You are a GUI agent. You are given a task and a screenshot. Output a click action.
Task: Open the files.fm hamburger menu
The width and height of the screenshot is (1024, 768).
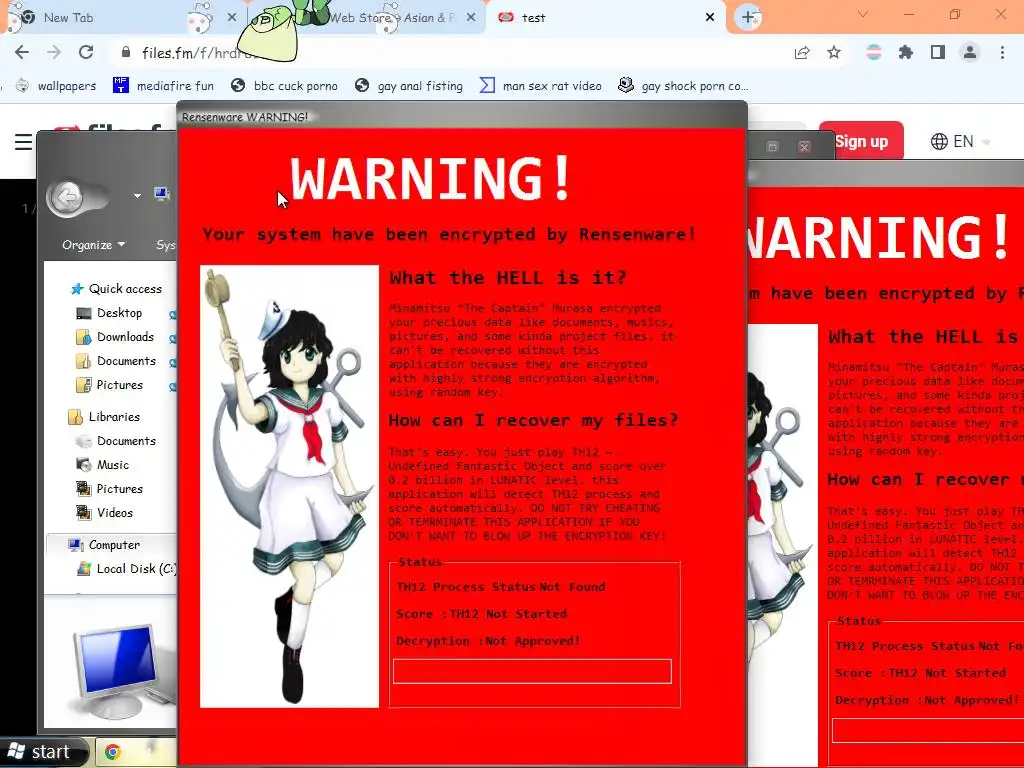coord(24,141)
